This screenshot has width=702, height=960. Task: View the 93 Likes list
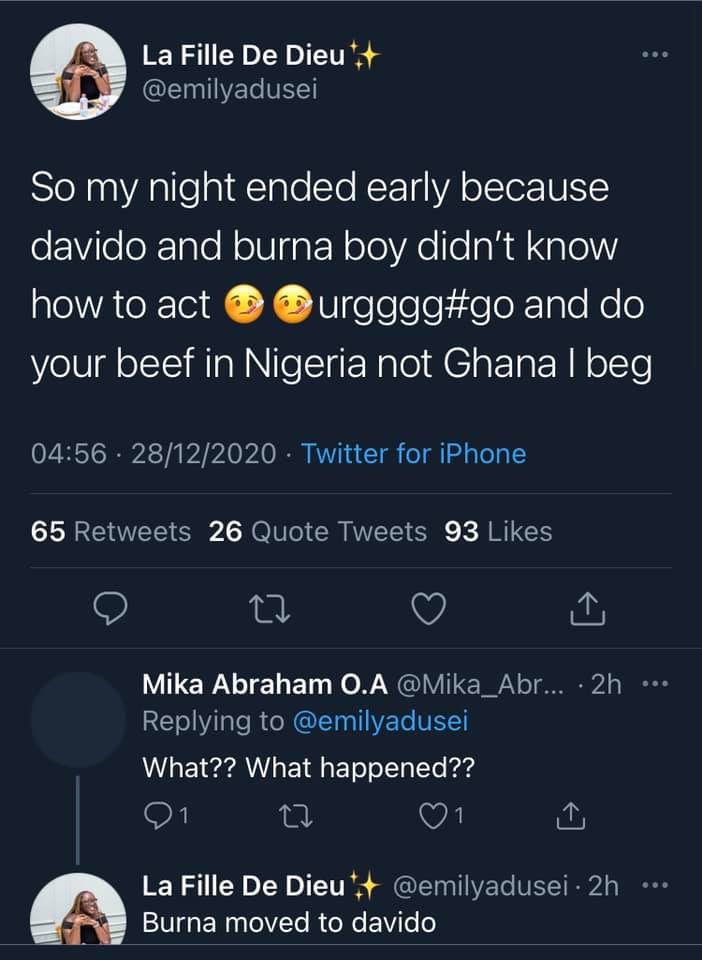pyautogui.click(x=497, y=531)
